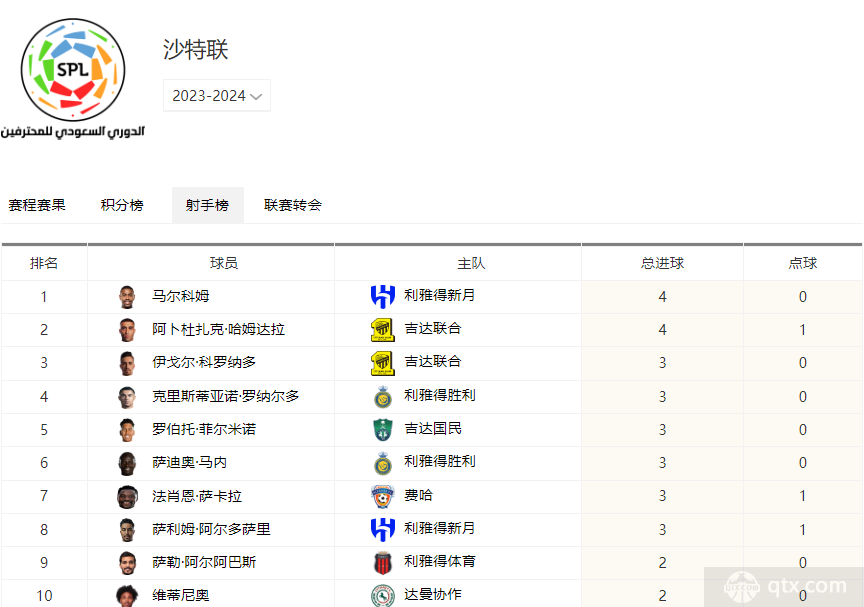Click the 达曼协作 team crest

(x=382, y=595)
